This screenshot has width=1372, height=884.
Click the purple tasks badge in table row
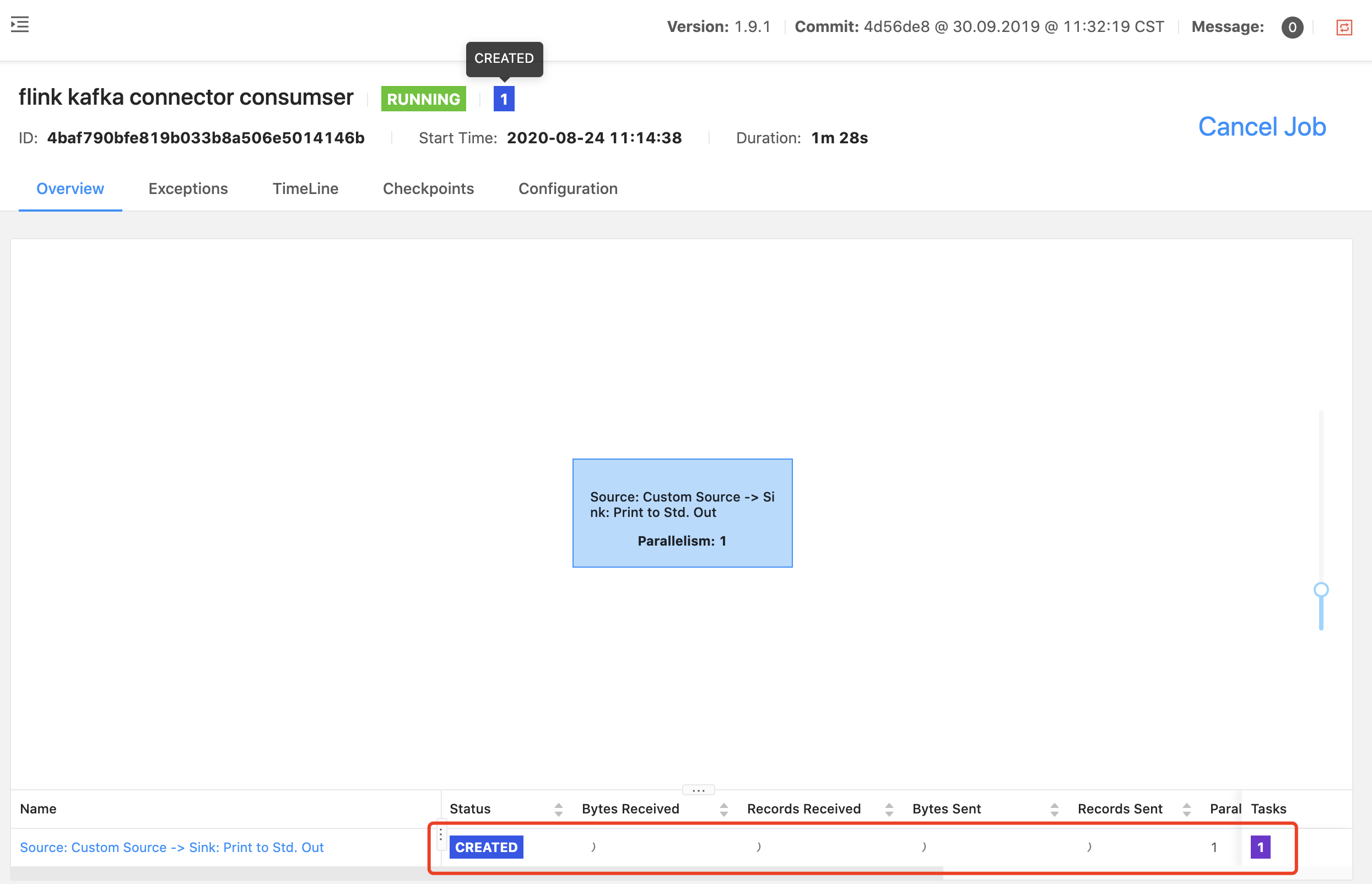1260,847
